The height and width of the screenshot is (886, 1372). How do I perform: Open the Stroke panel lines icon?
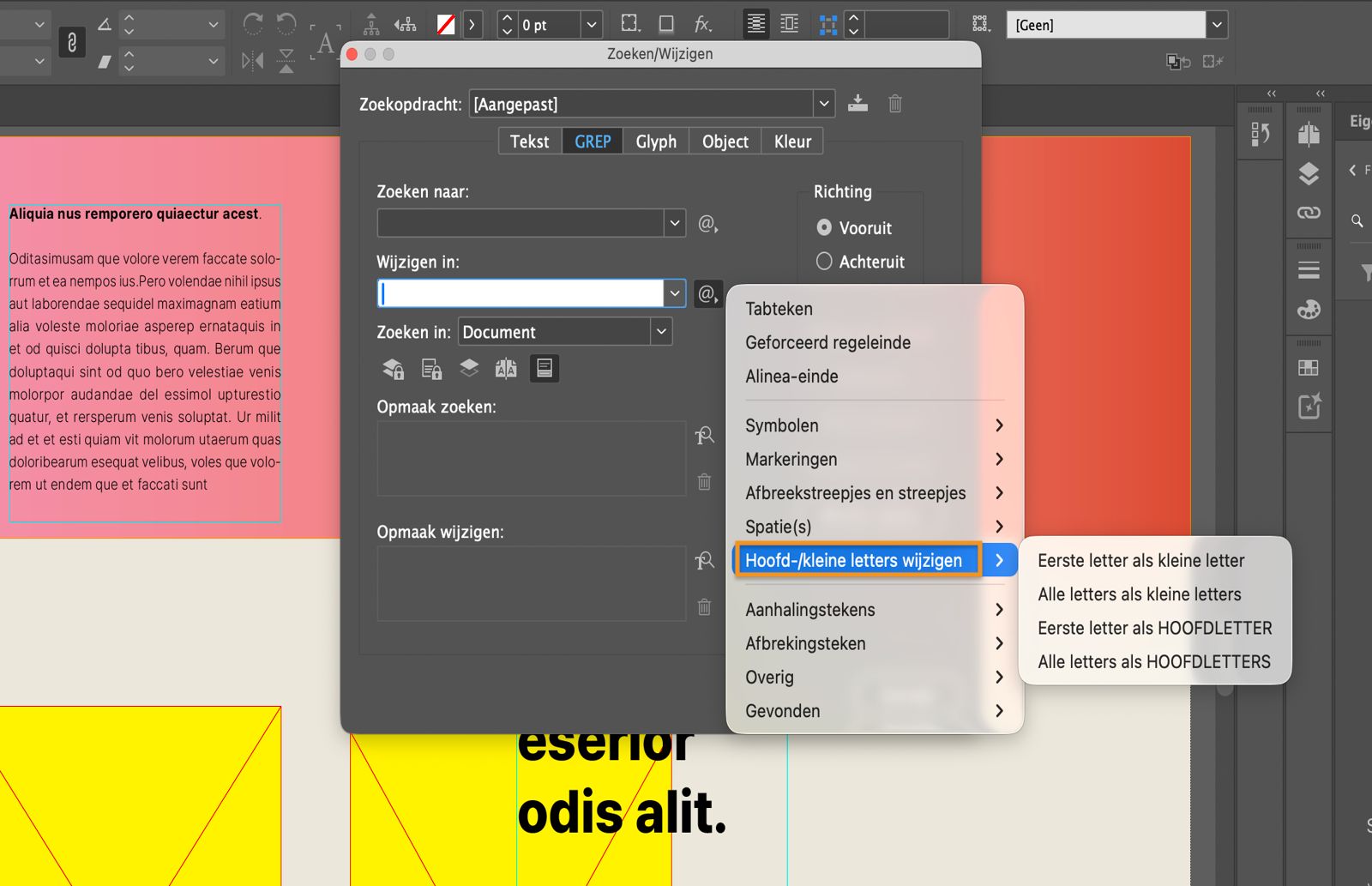(1309, 271)
